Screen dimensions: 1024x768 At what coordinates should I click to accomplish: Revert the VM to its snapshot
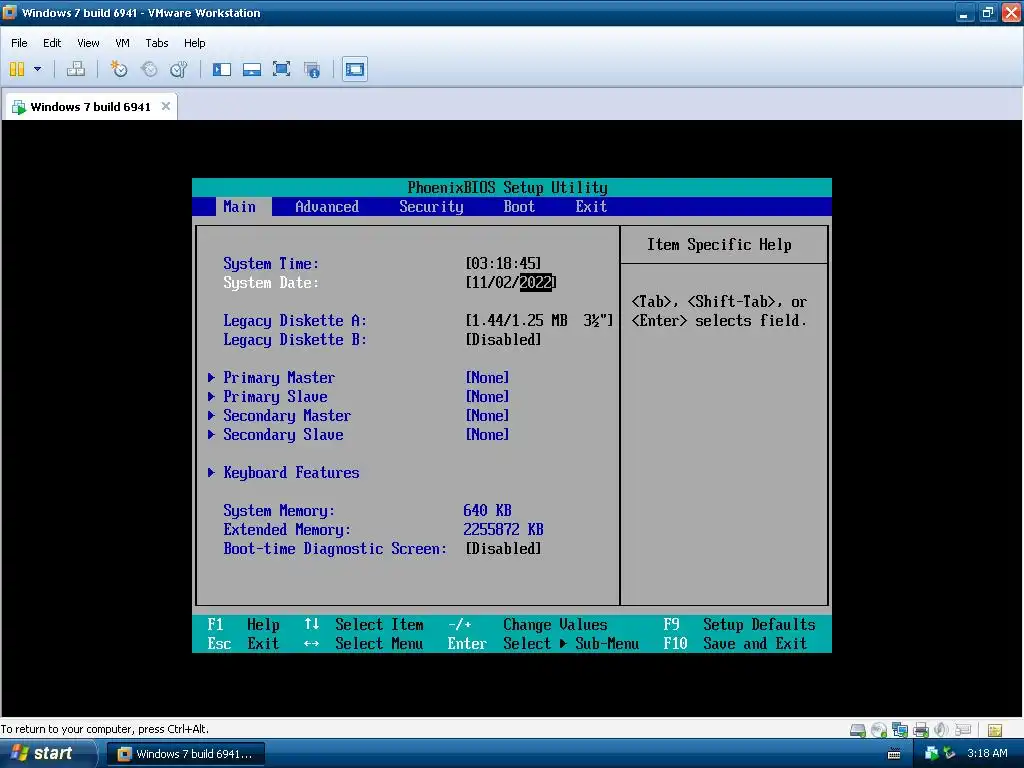click(x=149, y=69)
